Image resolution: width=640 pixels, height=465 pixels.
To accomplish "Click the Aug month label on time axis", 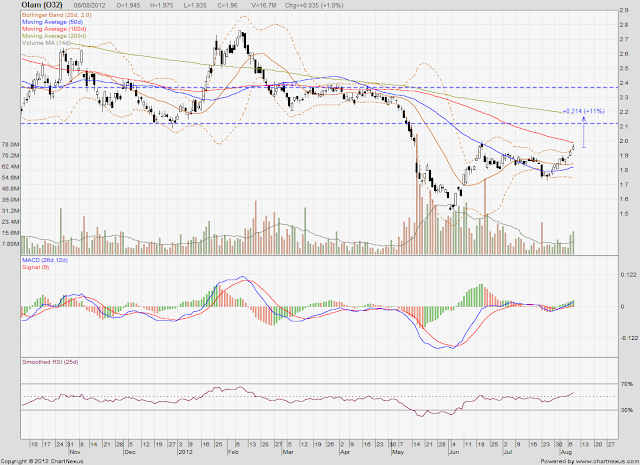I will 566,452.
